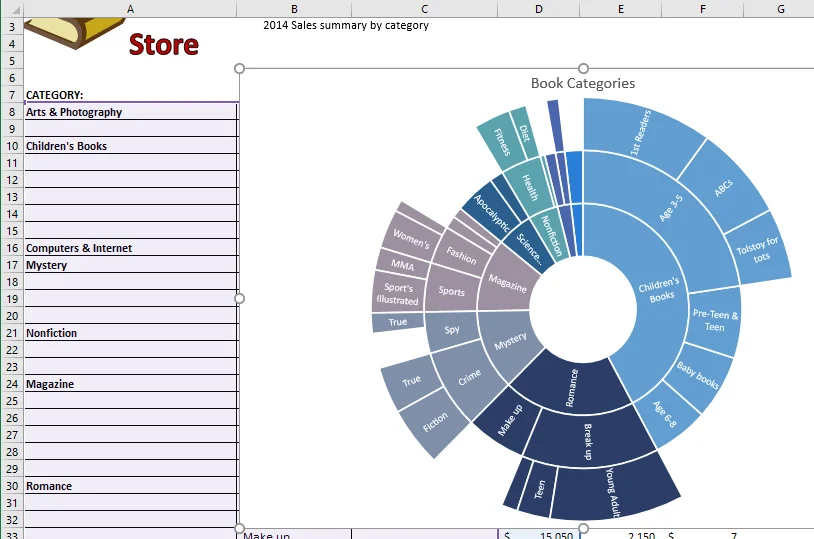
Task: Click the chart's top-middle sizing handle
Action: click(584, 69)
